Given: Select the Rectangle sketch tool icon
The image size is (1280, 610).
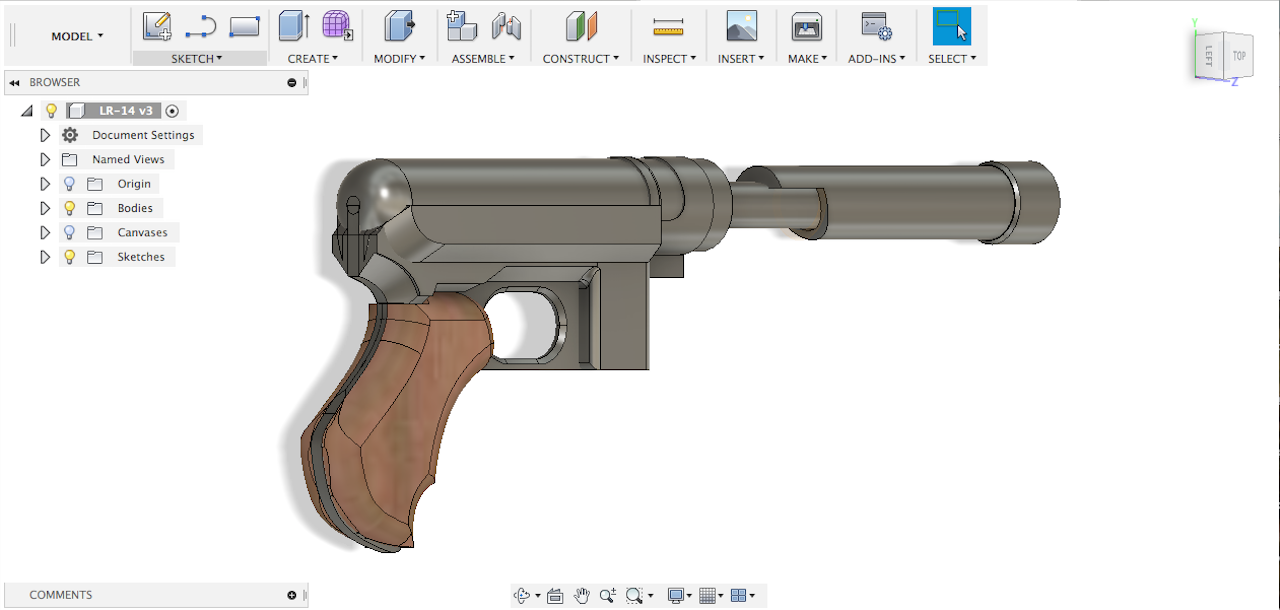Looking at the screenshot, I should coord(245,26).
